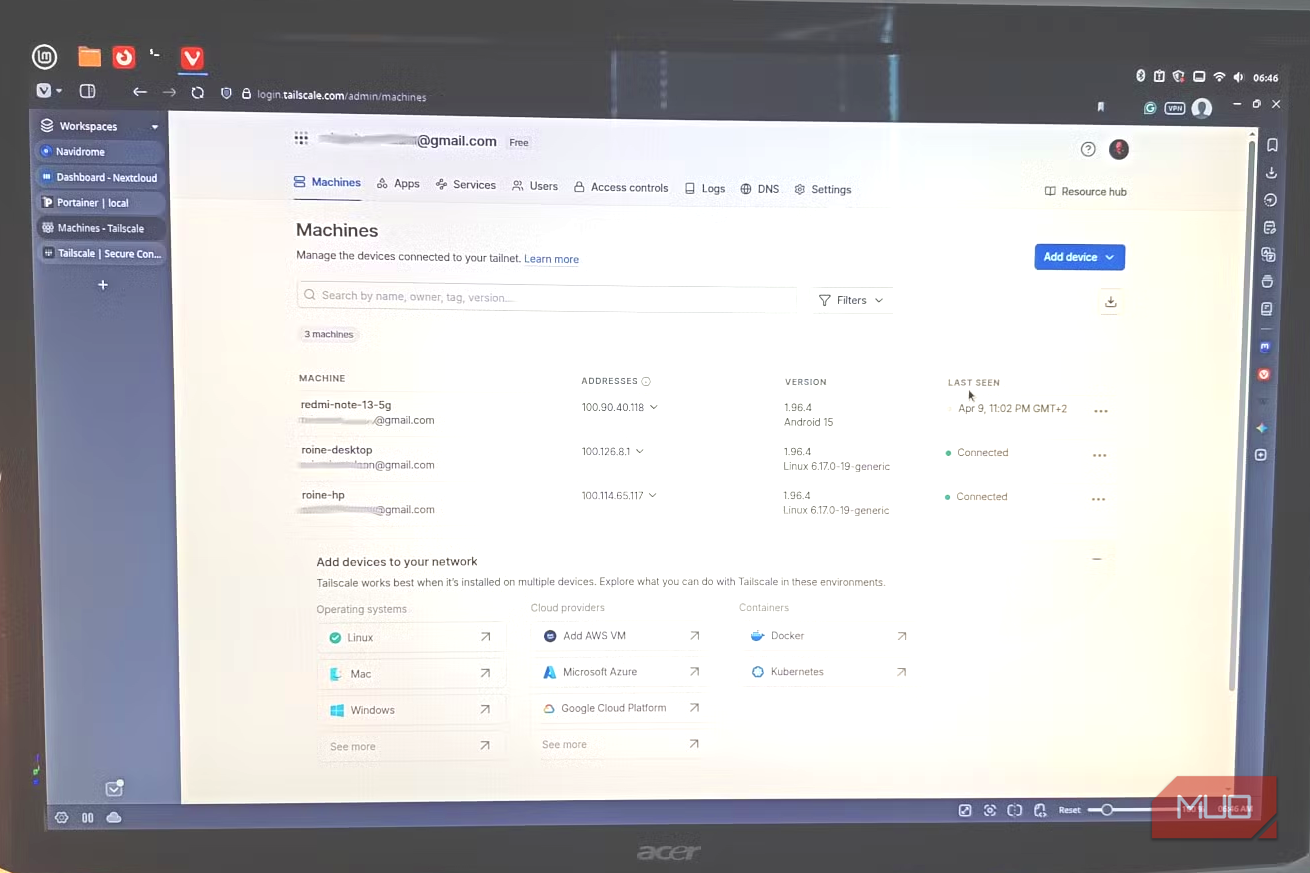1310x873 pixels.
Task: Open the Linux Mint start menu
Action: [44, 58]
